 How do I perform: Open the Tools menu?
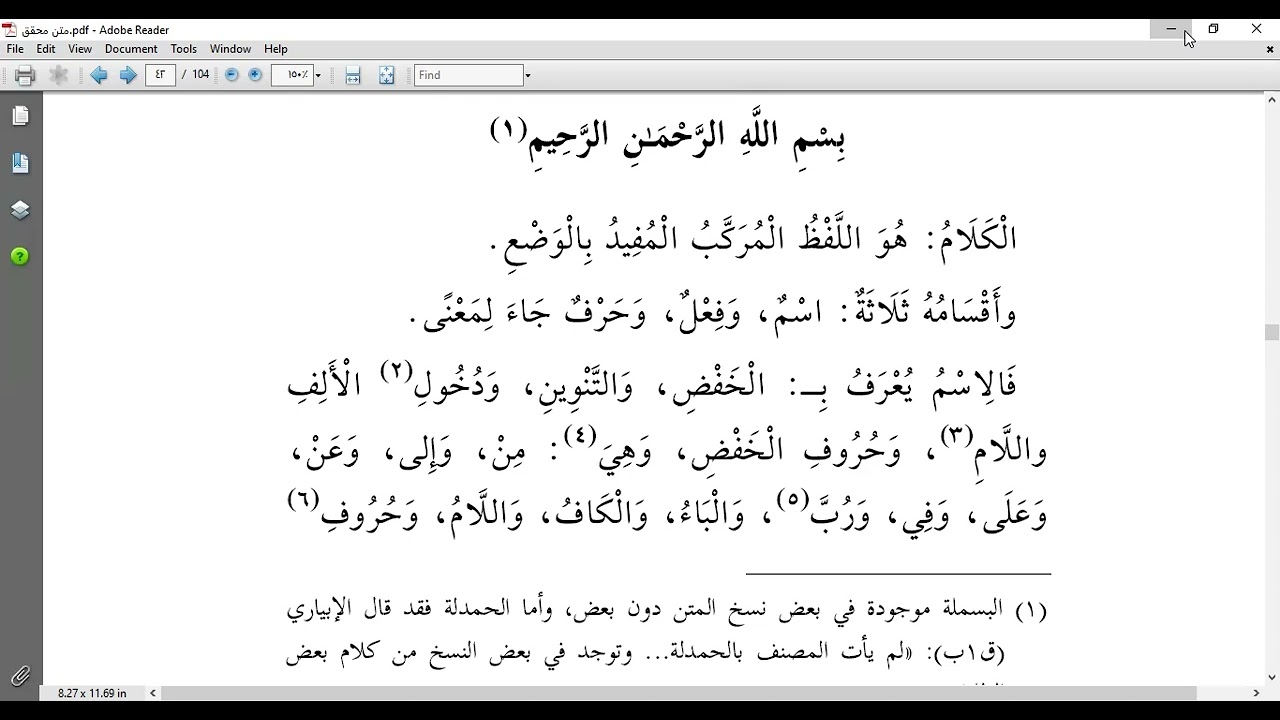click(x=183, y=49)
